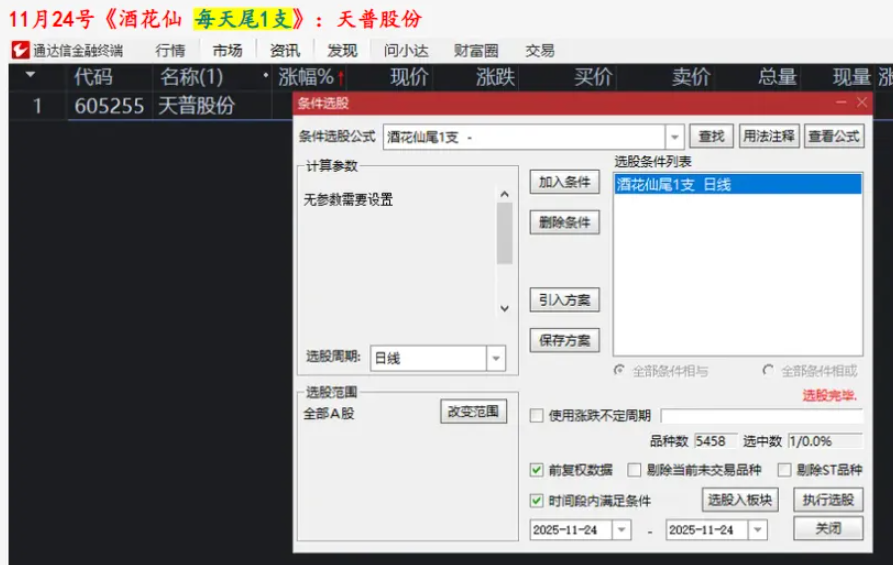Screen dimensions: 893x565
Task: Switch to the 财富圈 menu
Action: tap(476, 50)
